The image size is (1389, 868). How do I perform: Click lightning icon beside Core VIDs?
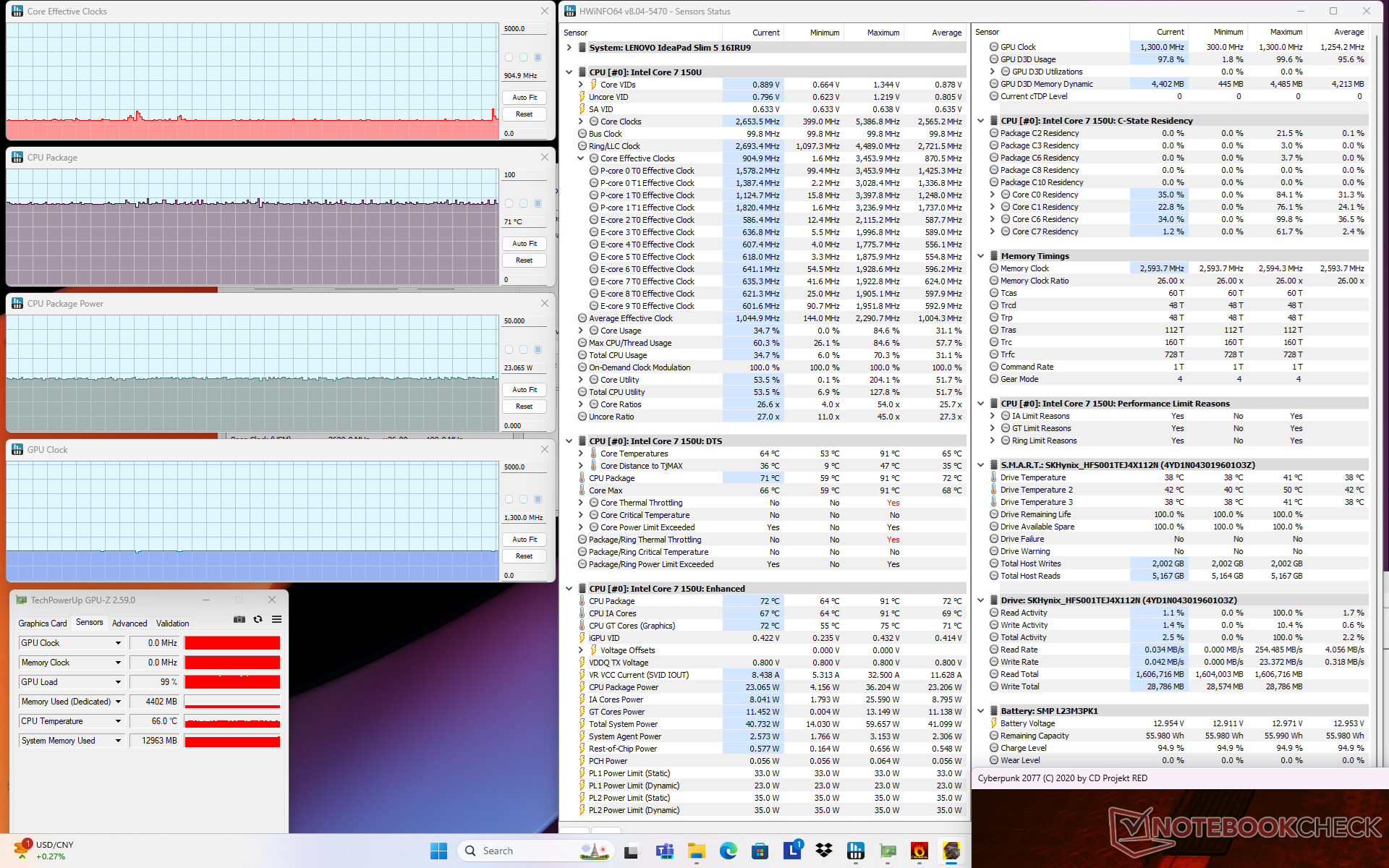[593, 85]
